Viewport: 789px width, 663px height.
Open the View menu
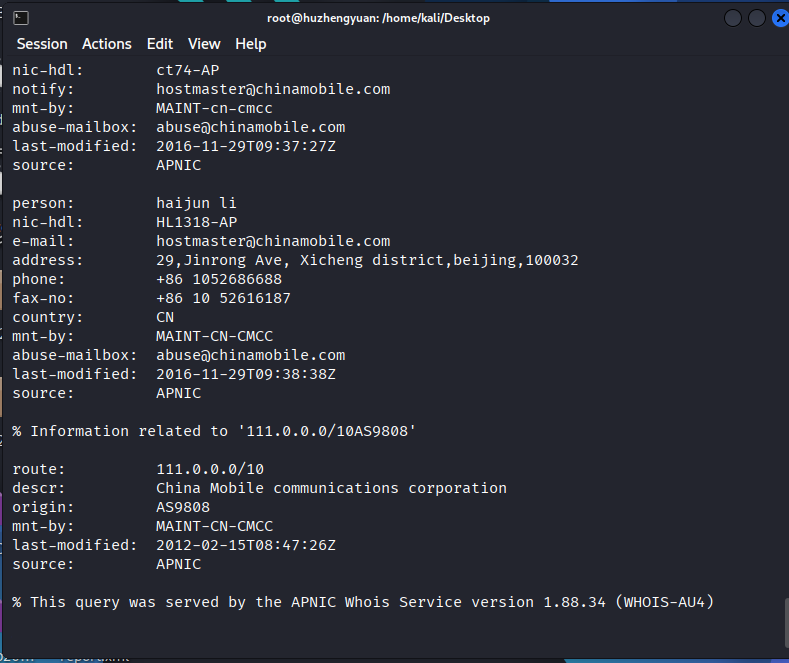(204, 44)
